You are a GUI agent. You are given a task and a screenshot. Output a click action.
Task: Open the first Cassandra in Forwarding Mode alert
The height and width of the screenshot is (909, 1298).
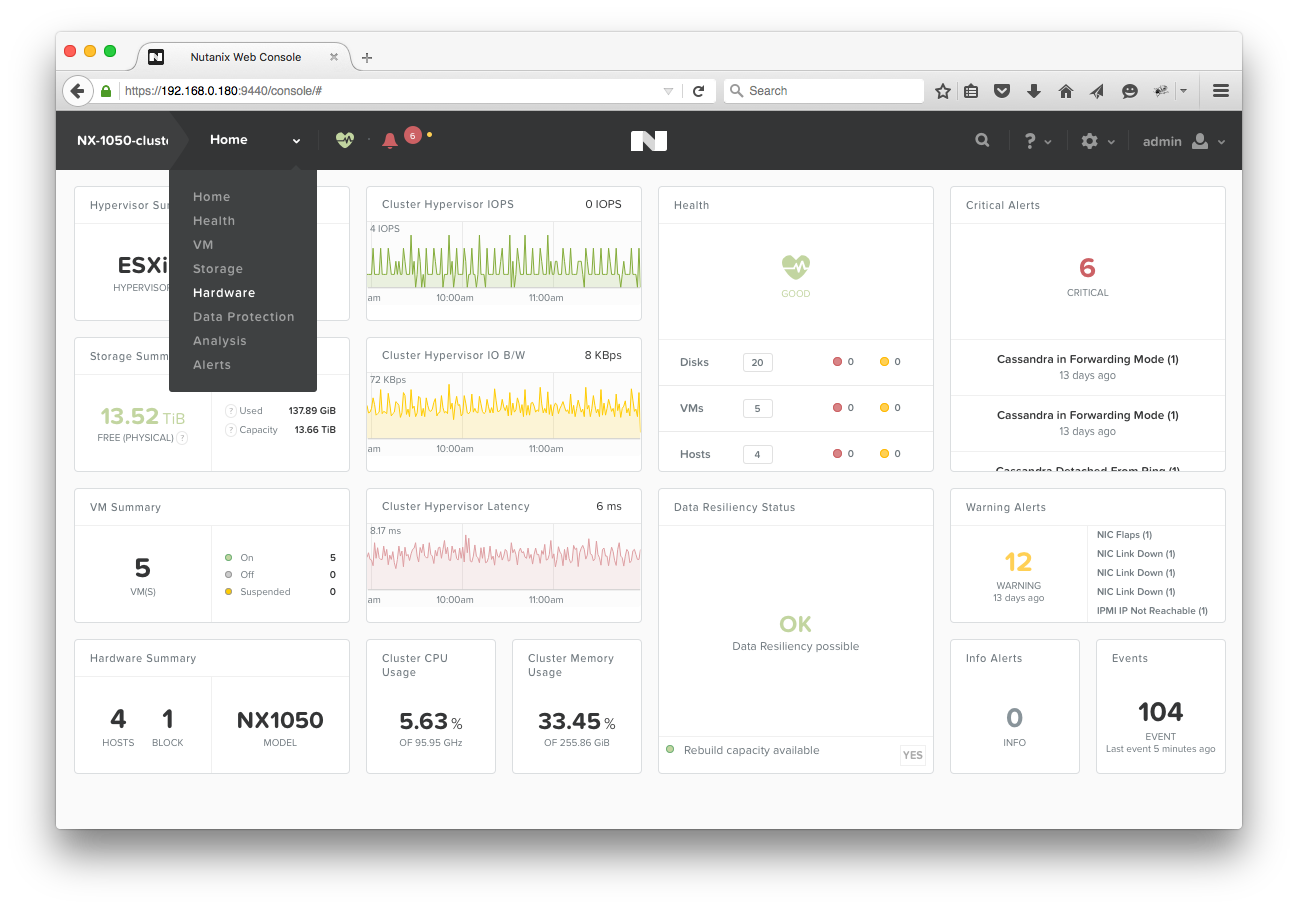1087,360
